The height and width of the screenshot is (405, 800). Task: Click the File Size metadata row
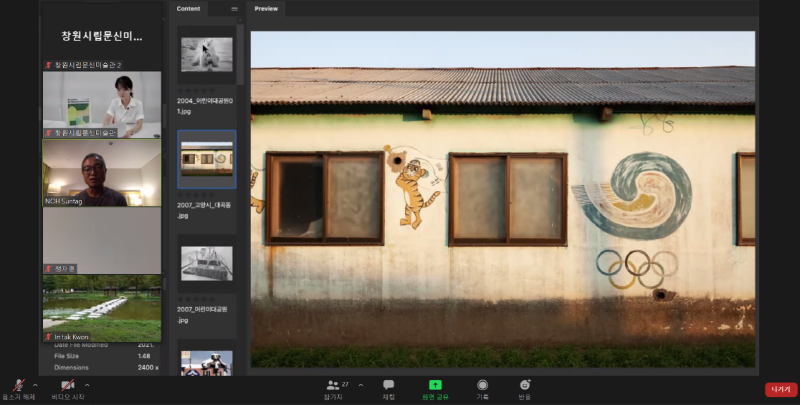(x=102, y=356)
